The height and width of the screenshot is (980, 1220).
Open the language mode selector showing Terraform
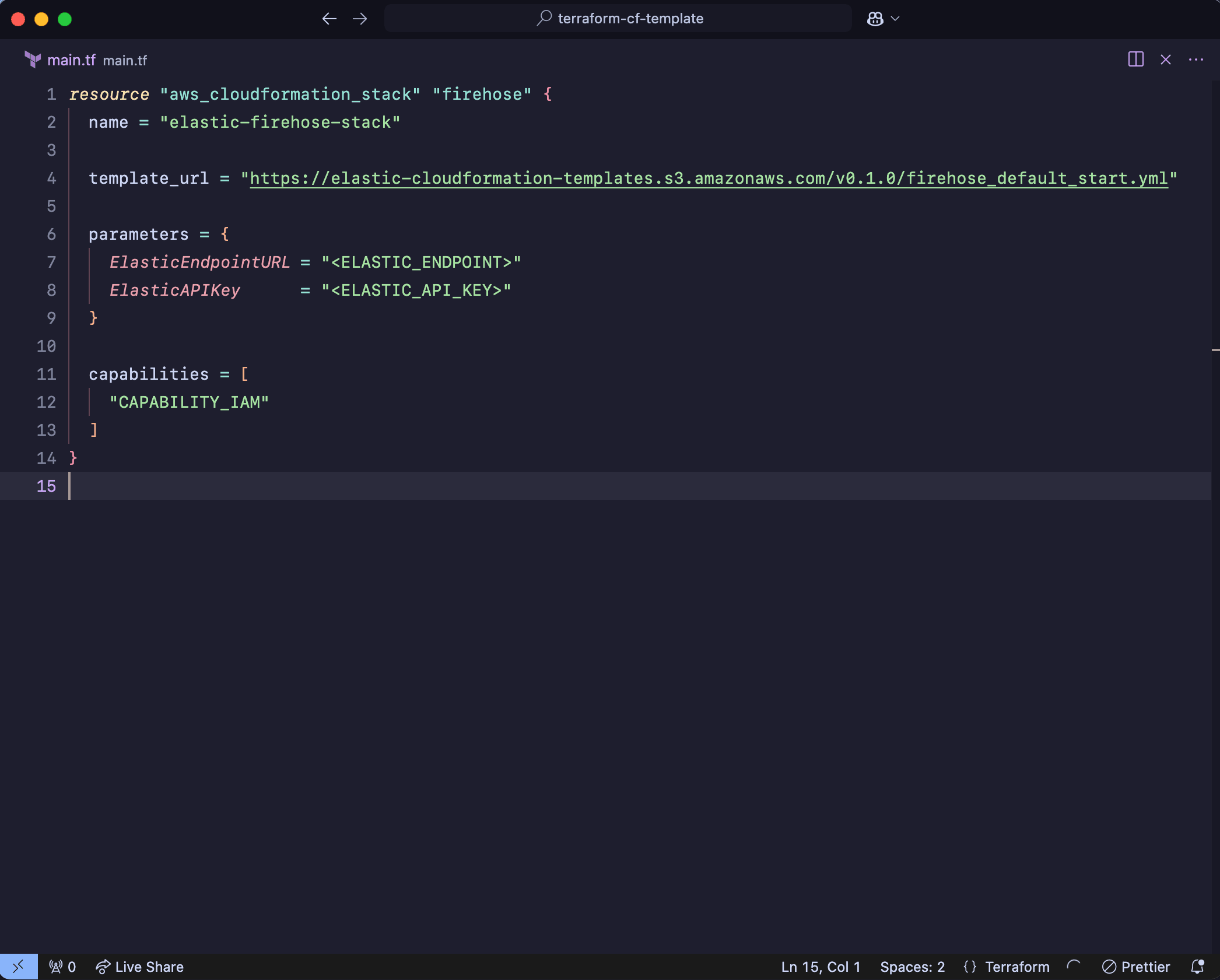click(1008, 966)
